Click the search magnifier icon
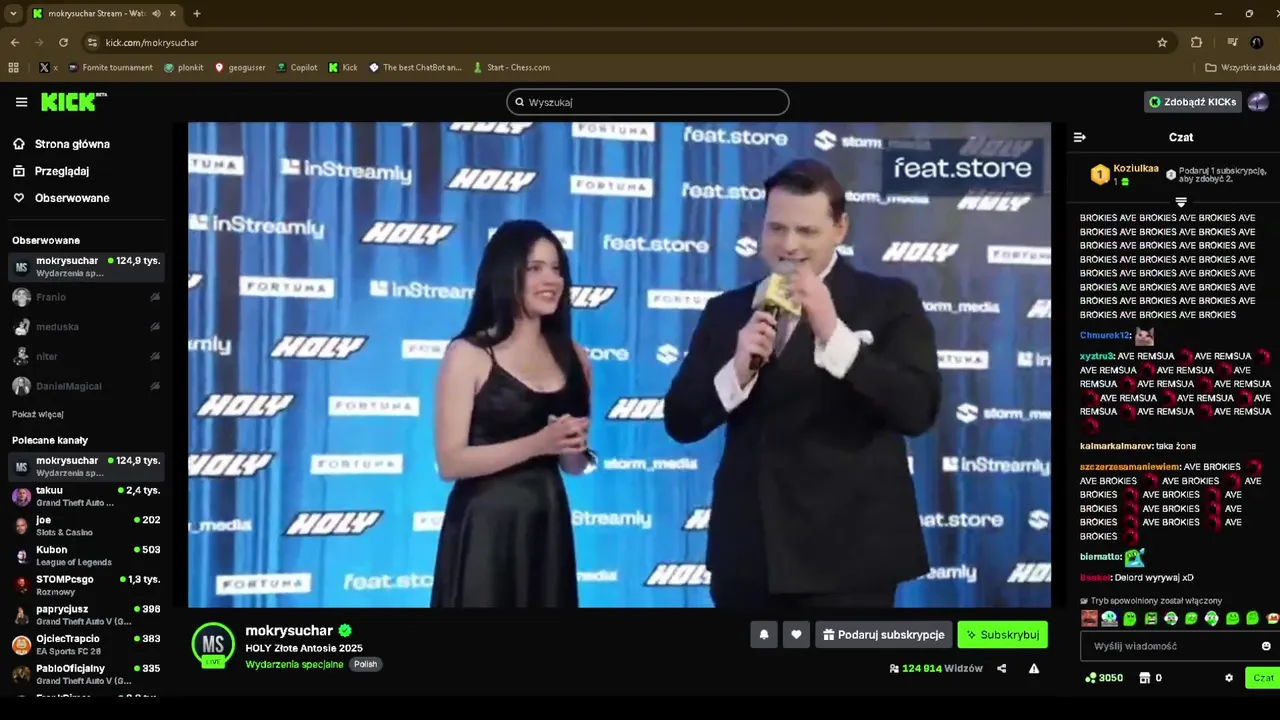The width and height of the screenshot is (1280, 720). [x=520, y=102]
